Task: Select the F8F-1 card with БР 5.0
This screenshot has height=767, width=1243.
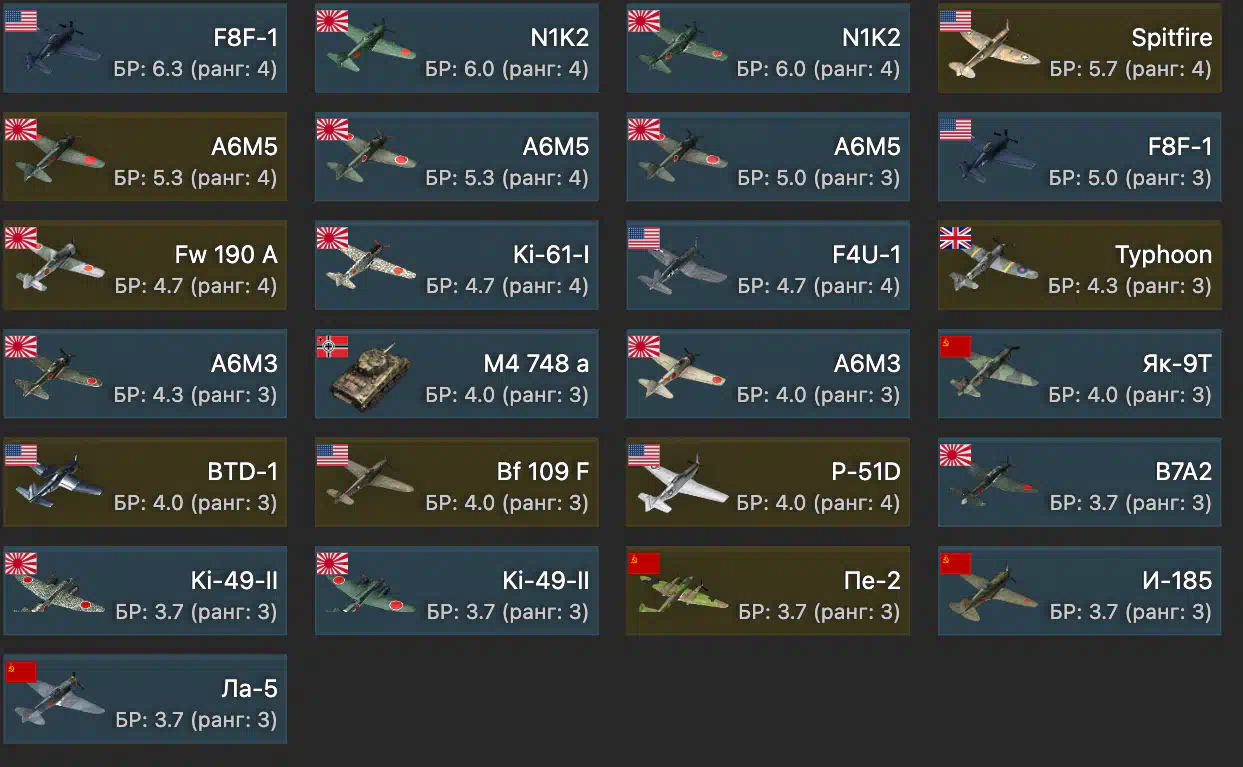Action: coord(1080,156)
